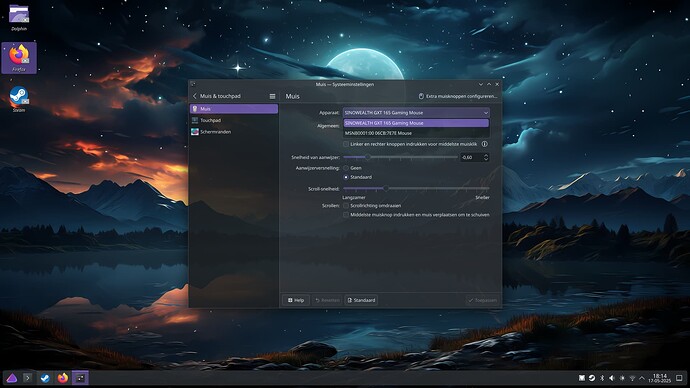Select Geen pointer acceleration
690x388 pixels.
tap(346, 168)
